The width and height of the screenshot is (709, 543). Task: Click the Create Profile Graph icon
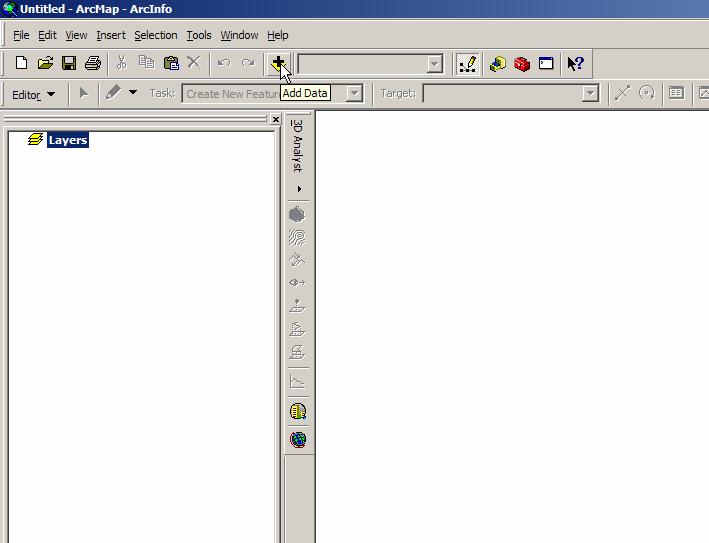click(x=297, y=382)
